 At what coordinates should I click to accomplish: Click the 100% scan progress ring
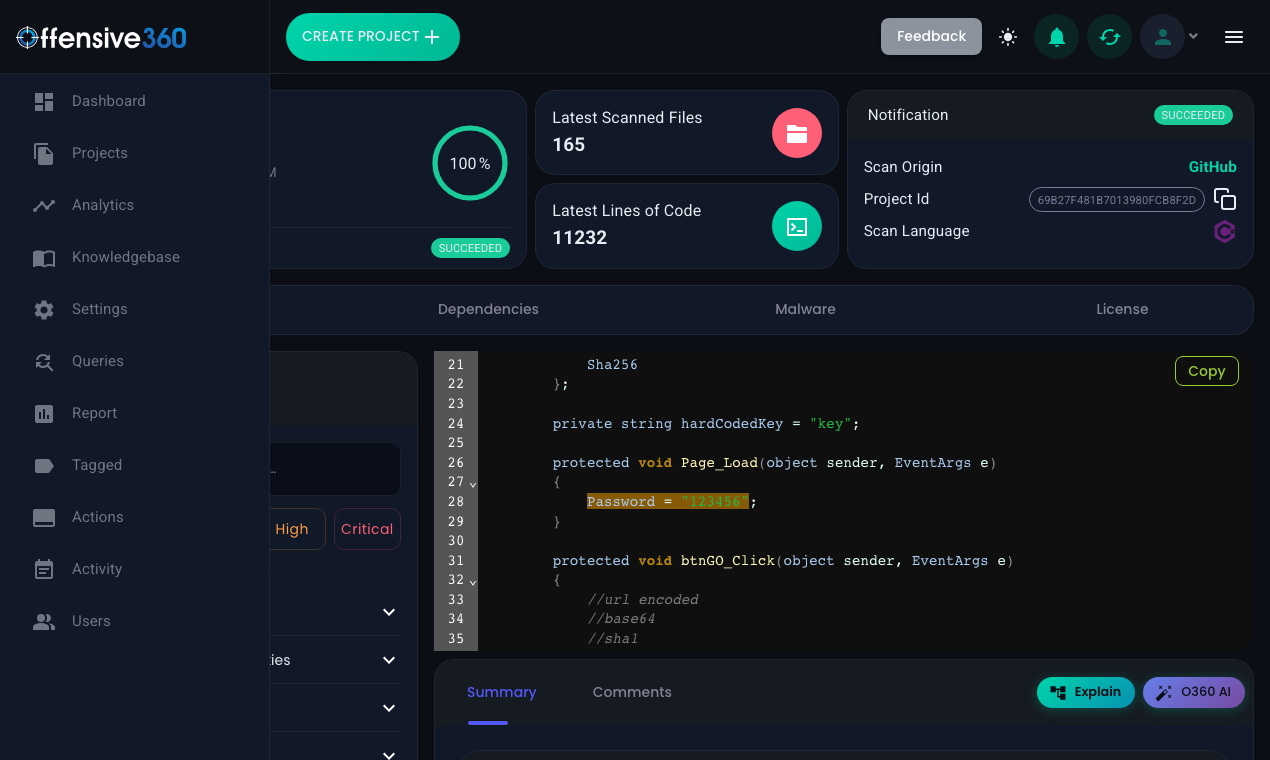[470, 163]
